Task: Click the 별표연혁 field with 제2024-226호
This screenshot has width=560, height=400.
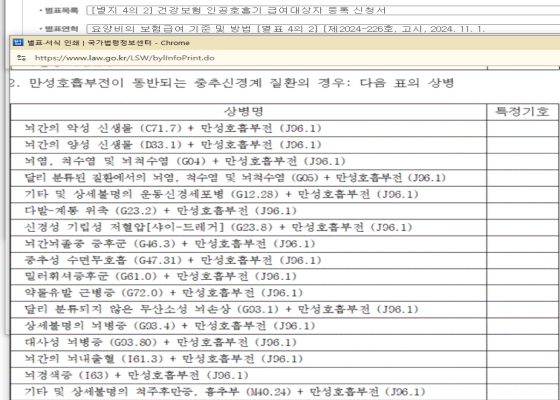Action: click(323, 29)
